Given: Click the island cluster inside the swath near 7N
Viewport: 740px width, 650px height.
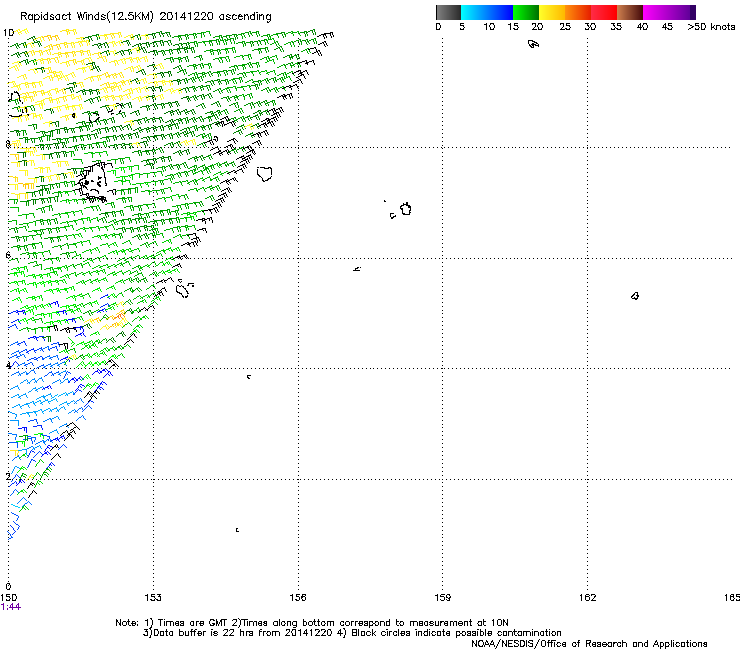Looking at the screenshot, I should (x=94, y=182).
